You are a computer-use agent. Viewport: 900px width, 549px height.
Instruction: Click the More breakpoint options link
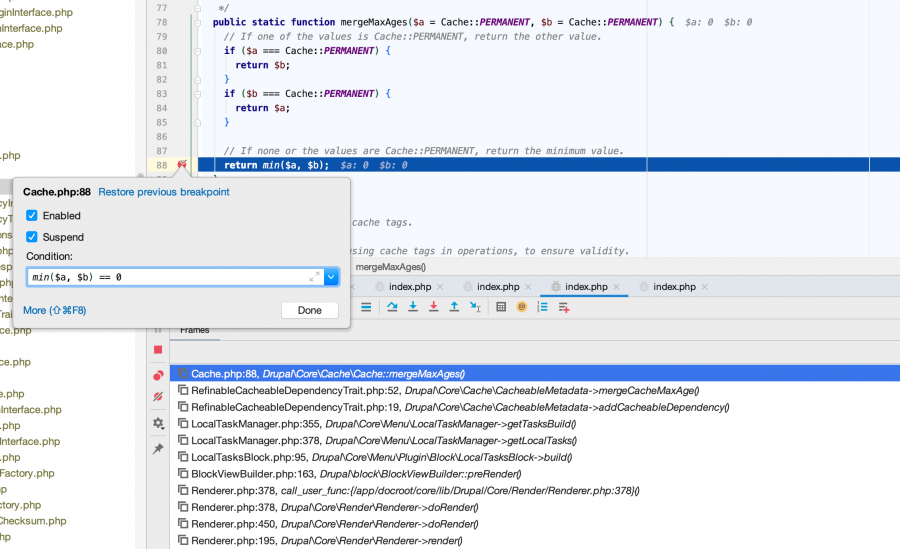tap(55, 310)
